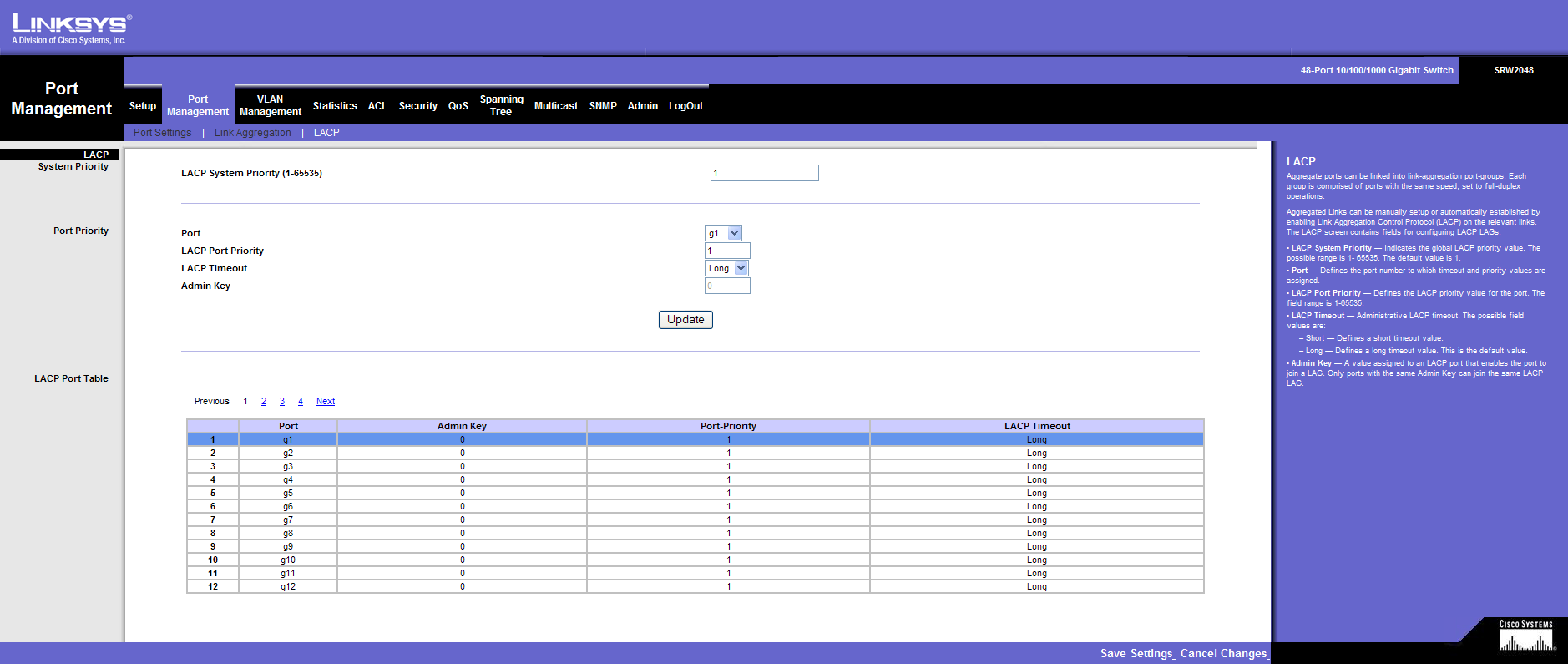Open the Port Settings subpage
The image size is (1568, 664).
coord(162,133)
